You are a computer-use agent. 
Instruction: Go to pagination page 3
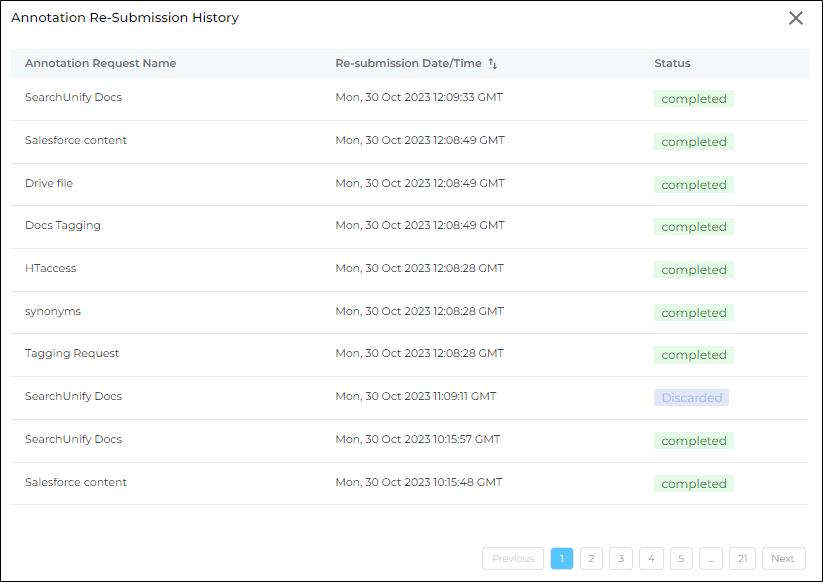coord(621,559)
